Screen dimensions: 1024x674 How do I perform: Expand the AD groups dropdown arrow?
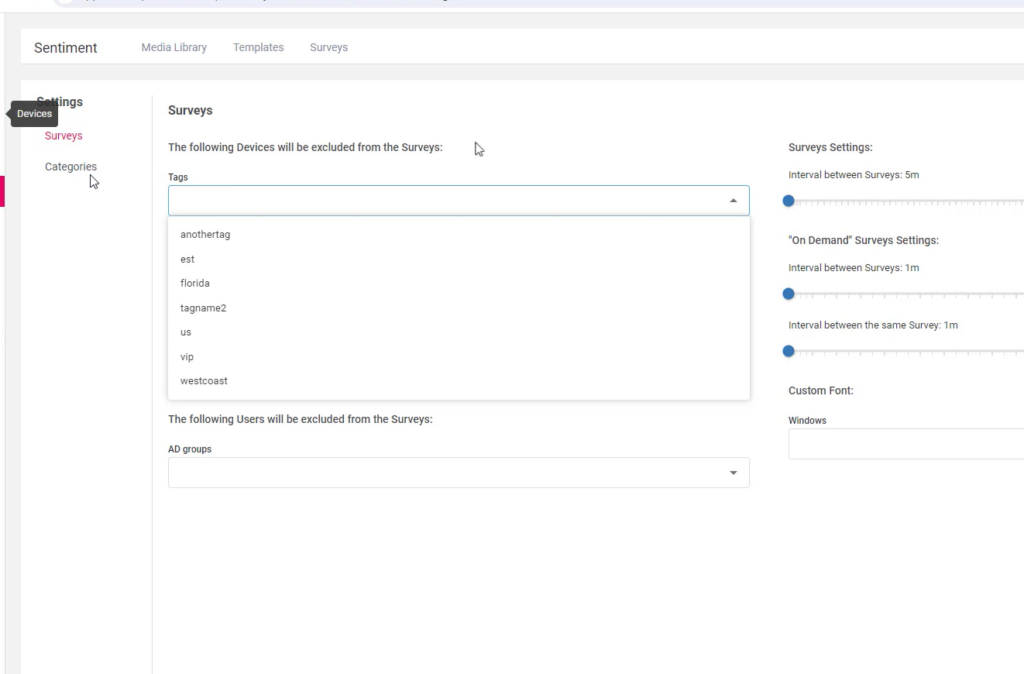tap(733, 473)
